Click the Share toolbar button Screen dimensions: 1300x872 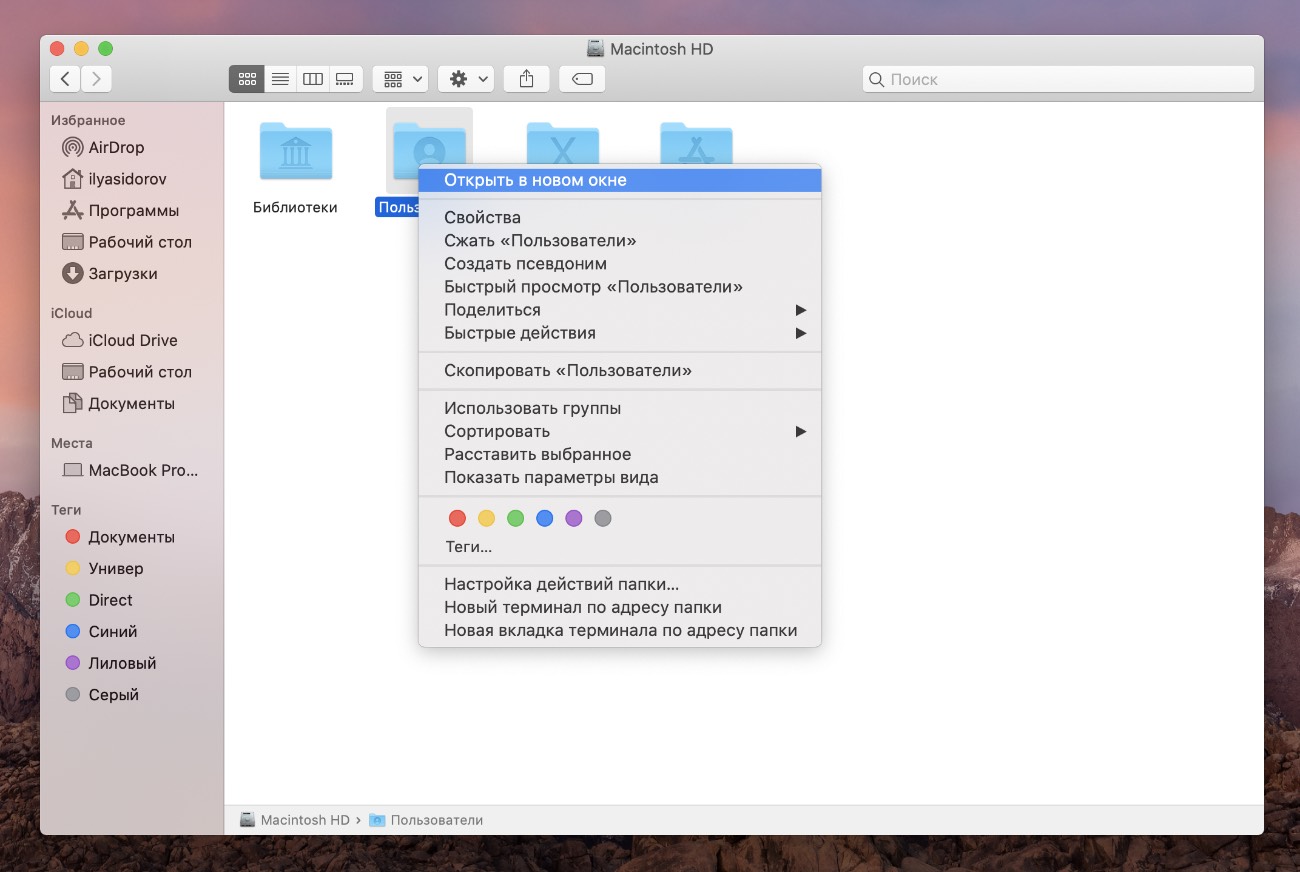[526, 79]
